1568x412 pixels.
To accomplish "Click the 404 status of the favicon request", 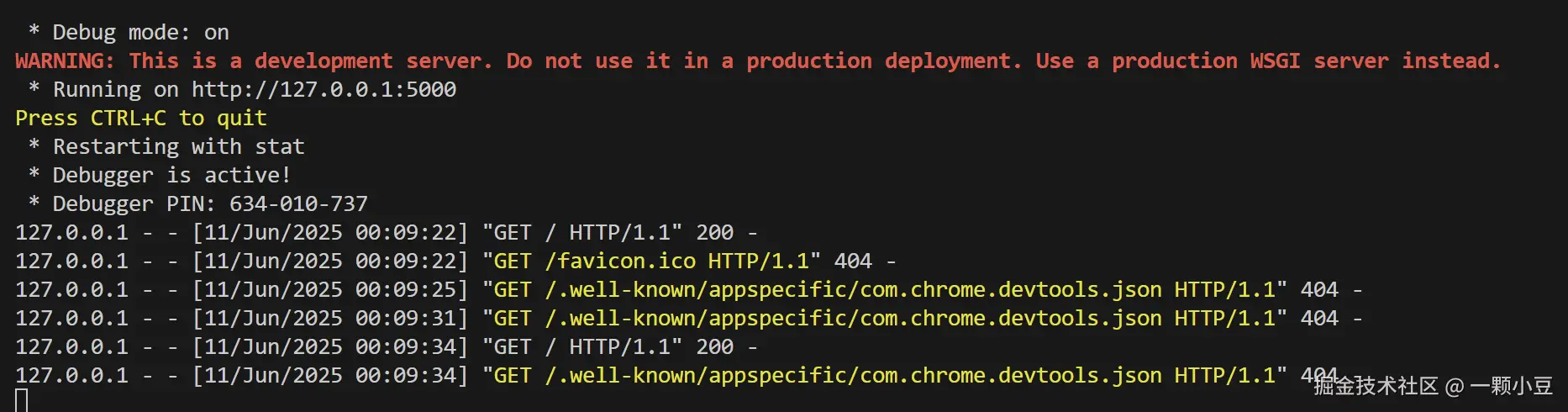I will [x=853, y=261].
